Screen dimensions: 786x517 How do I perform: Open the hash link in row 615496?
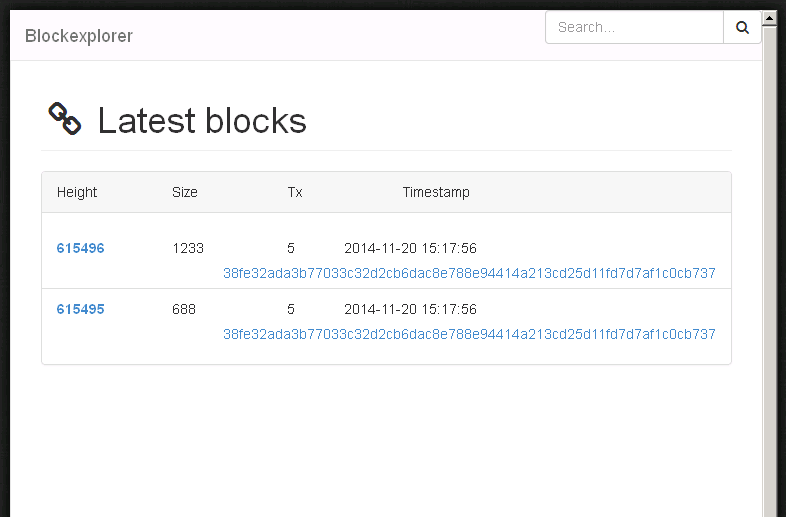tap(469, 273)
